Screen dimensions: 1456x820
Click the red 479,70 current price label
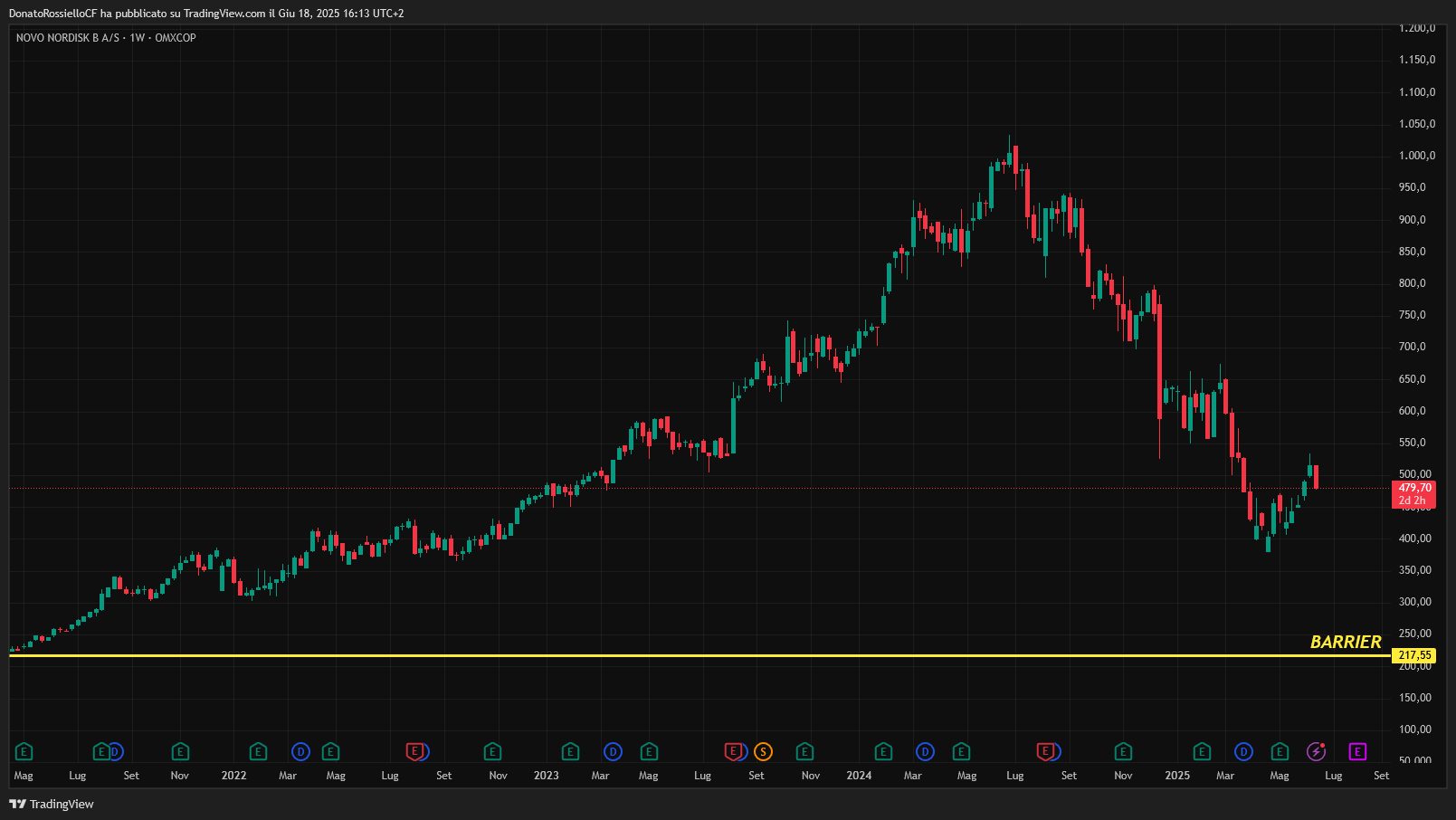[1413, 494]
